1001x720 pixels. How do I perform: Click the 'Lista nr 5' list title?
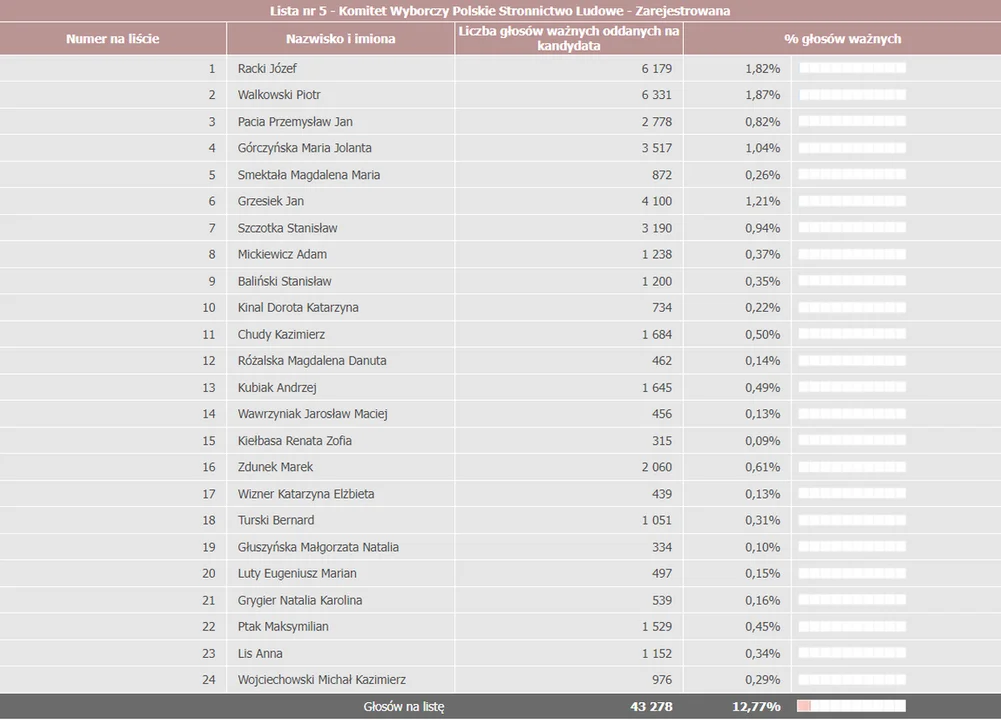click(x=500, y=11)
